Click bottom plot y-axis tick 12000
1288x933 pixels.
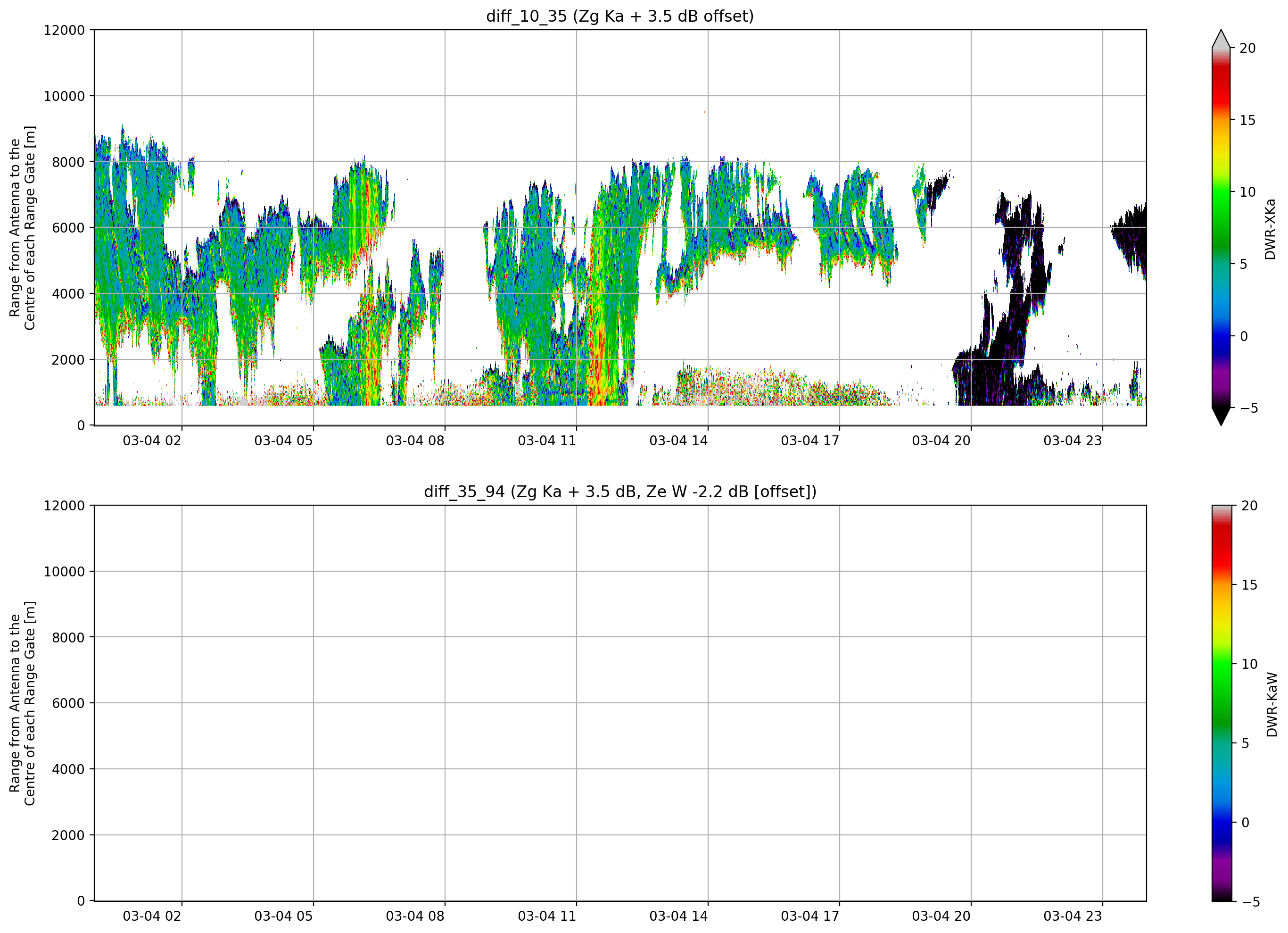coord(64,506)
